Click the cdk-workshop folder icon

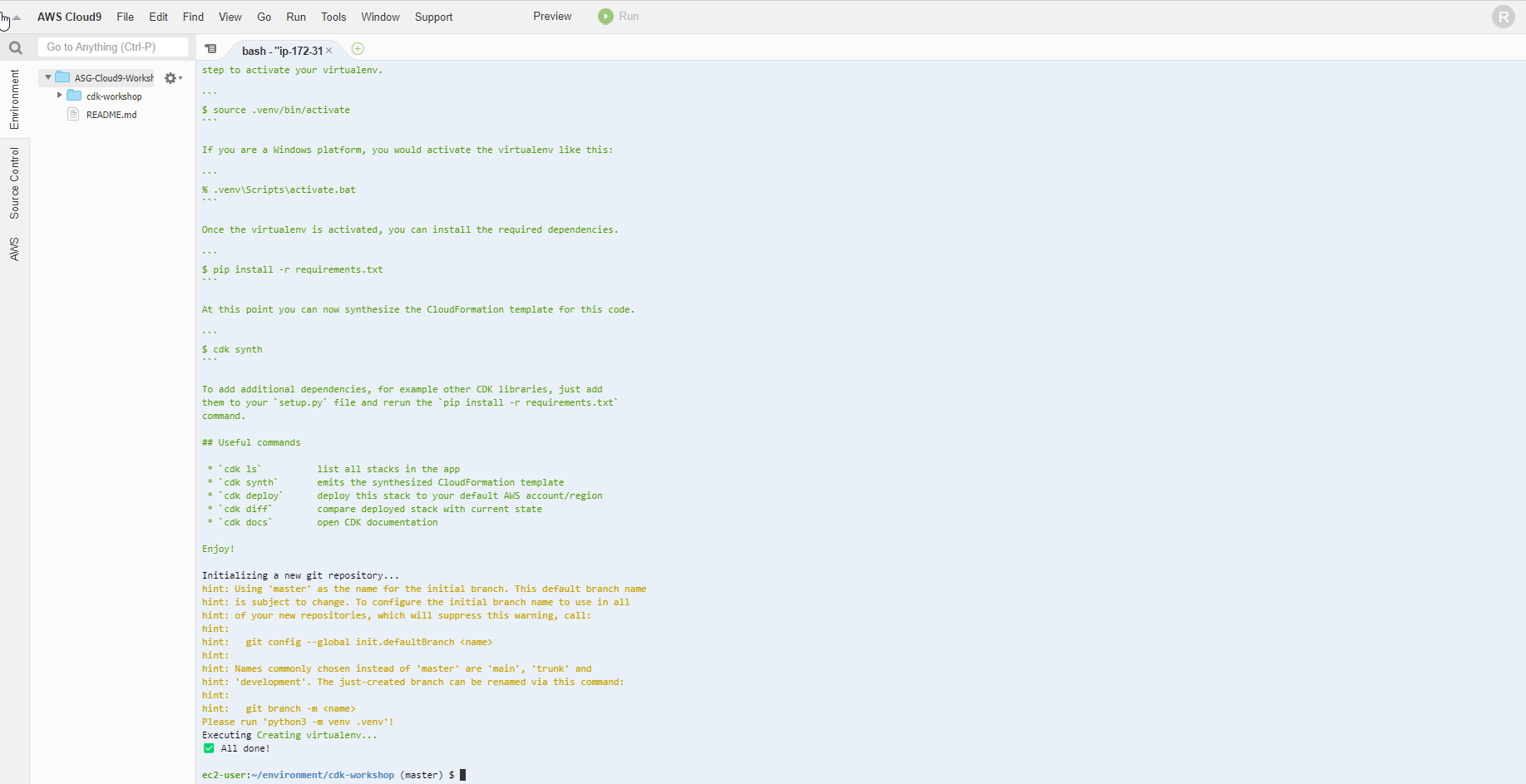tap(74, 96)
